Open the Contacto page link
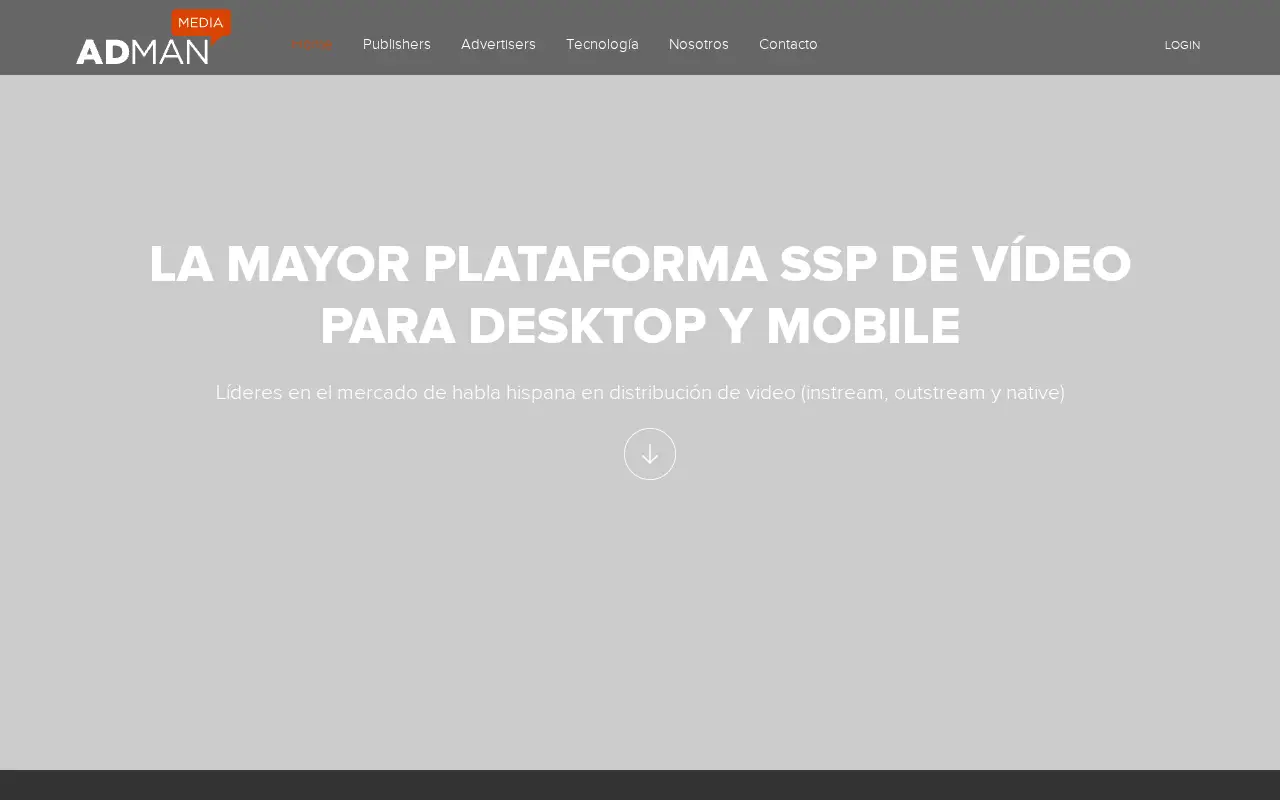The image size is (1280, 800). point(788,44)
